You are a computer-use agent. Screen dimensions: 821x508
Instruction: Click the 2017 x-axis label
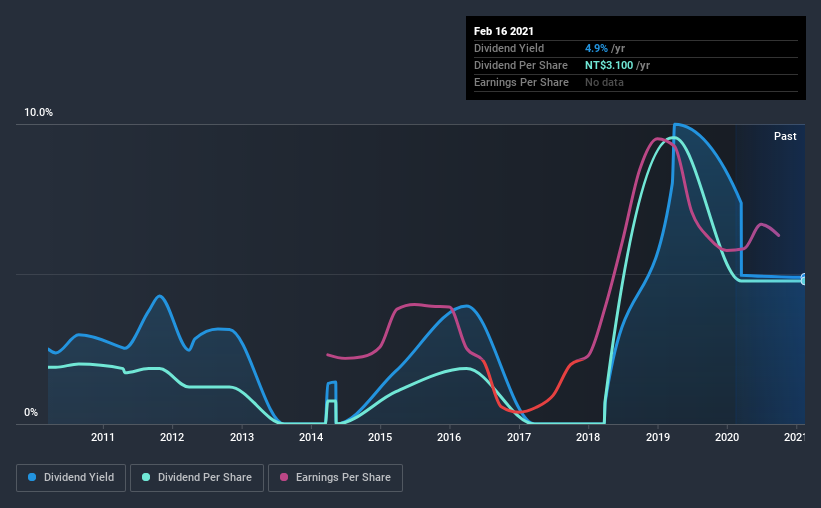click(519, 437)
